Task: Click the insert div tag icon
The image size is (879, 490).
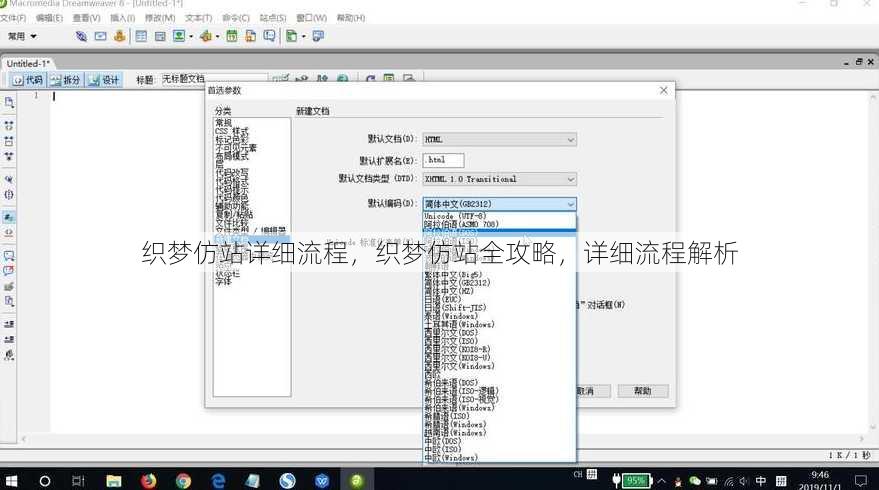Action: (x=160, y=36)
